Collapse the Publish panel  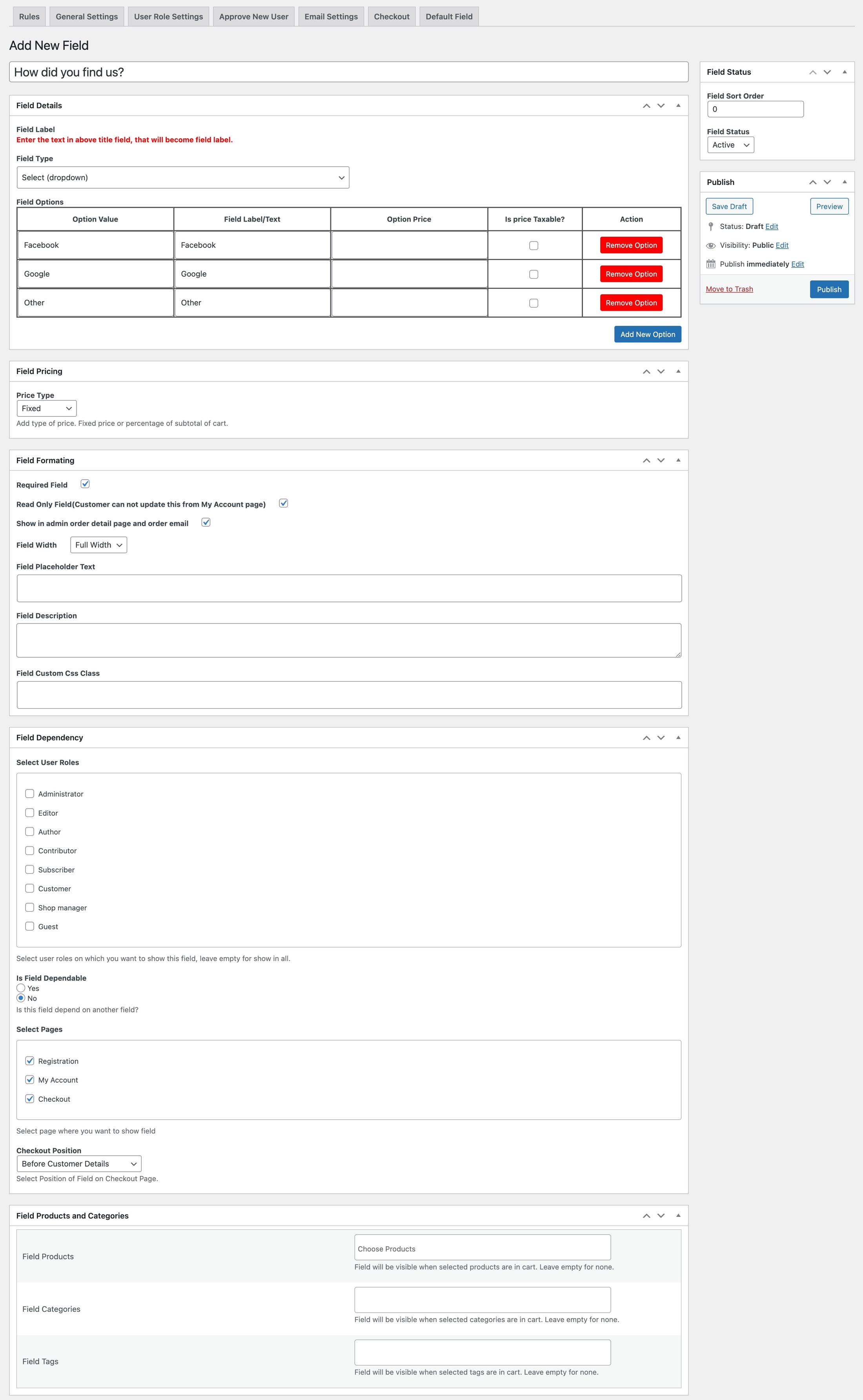click(x=844, y=182)
